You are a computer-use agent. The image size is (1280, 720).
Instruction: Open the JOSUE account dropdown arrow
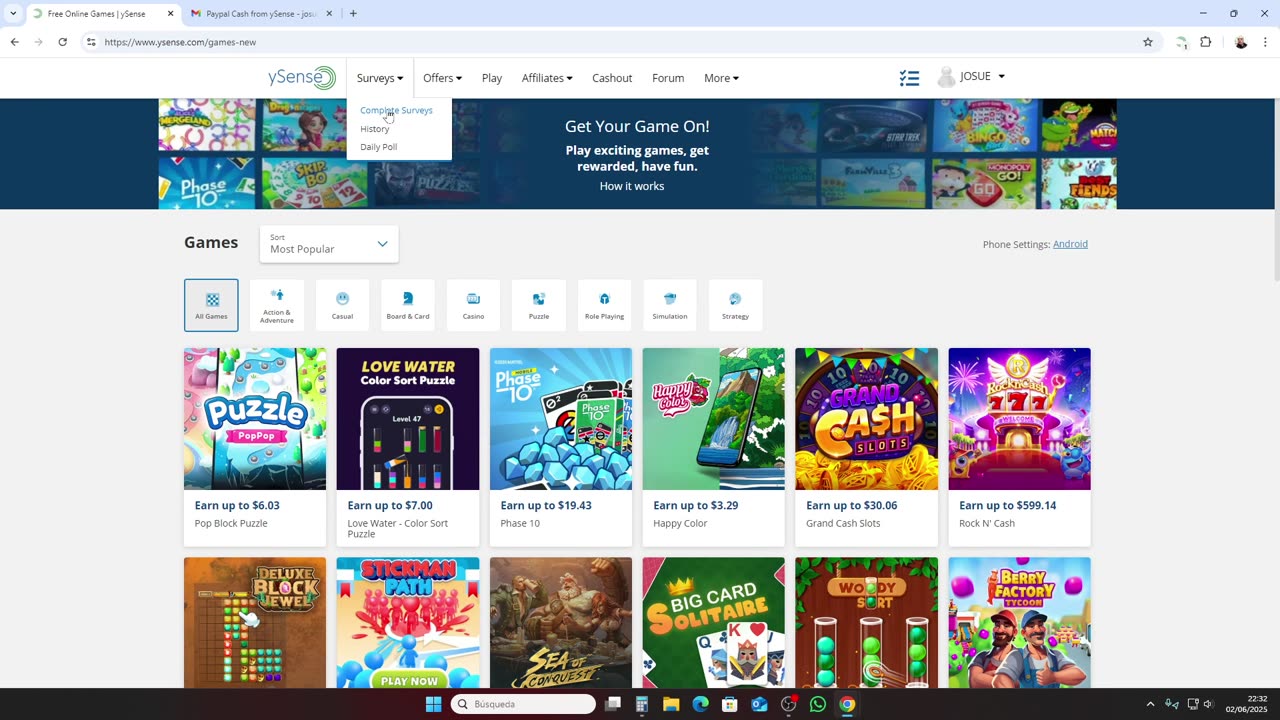[x=1001, y=77]
